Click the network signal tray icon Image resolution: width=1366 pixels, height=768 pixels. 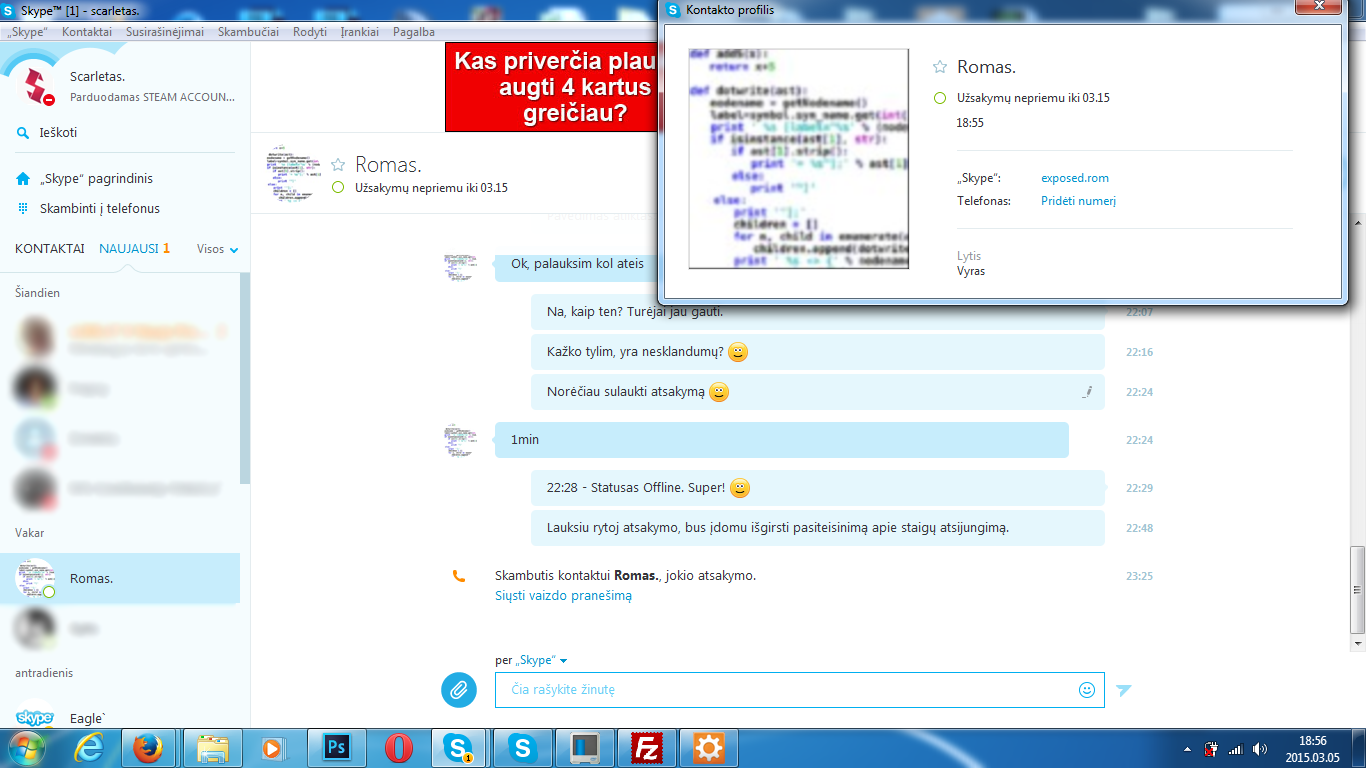click(x=1235, y=748)
